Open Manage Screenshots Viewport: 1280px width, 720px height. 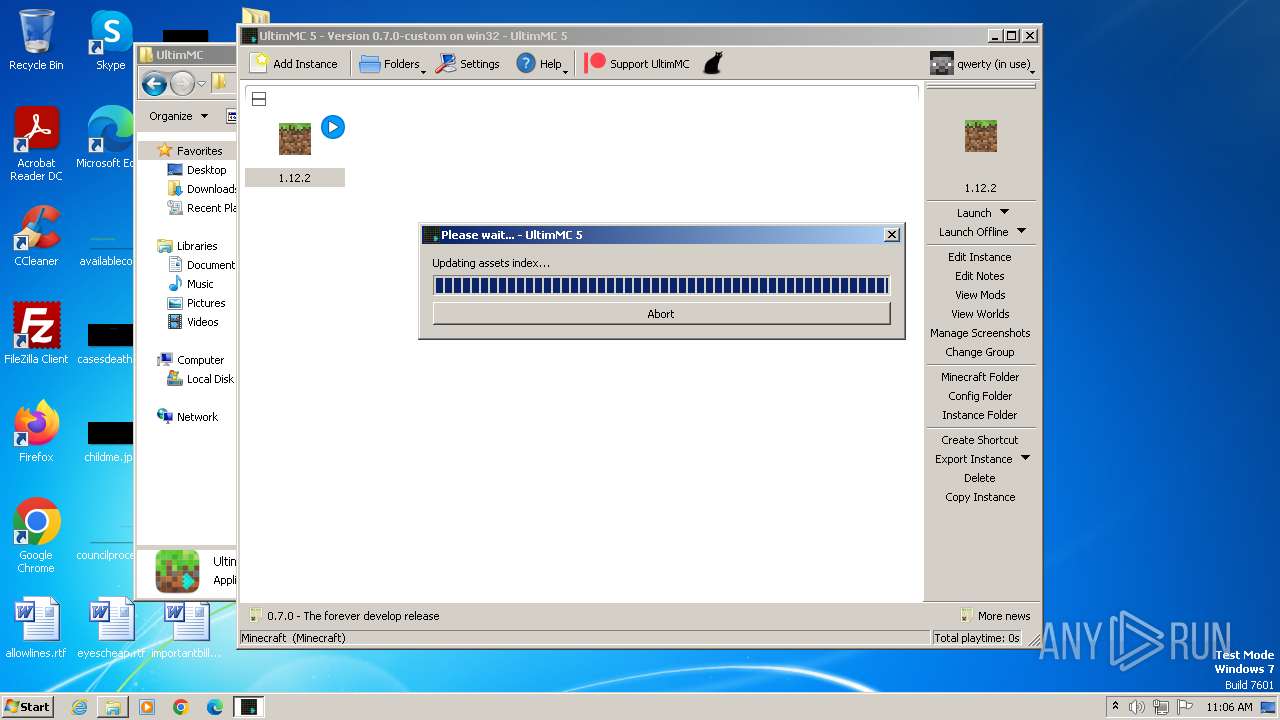click(x=980, y=333)
